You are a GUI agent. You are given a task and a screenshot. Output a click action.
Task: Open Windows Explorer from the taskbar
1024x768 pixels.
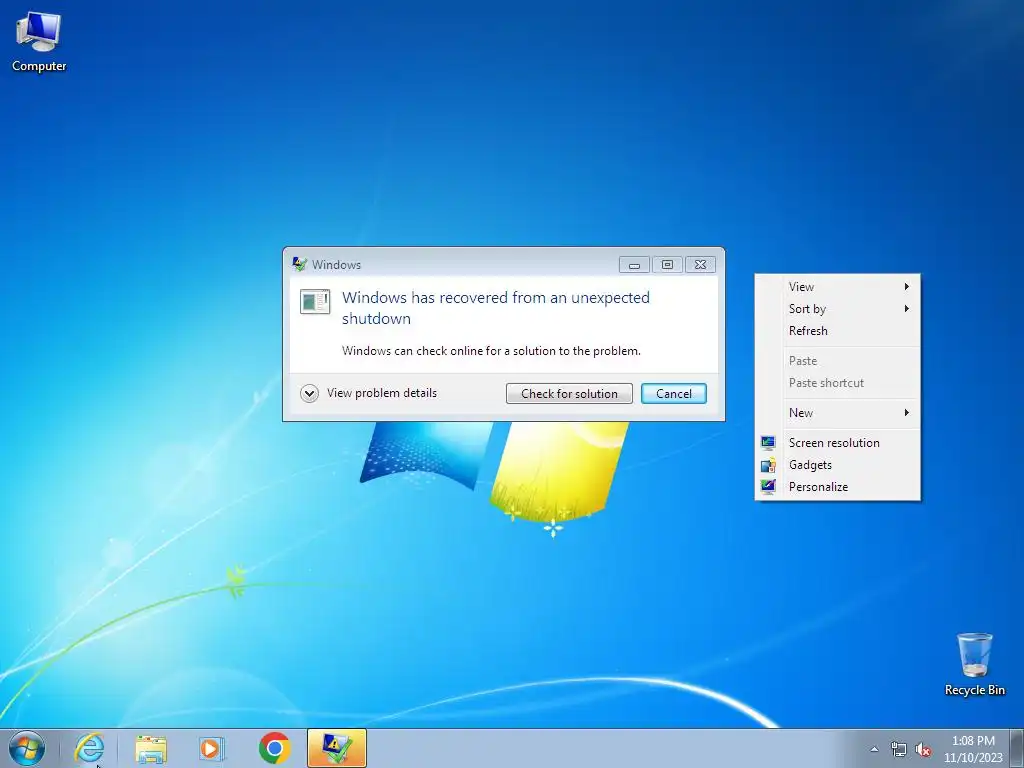coord(151,748)
